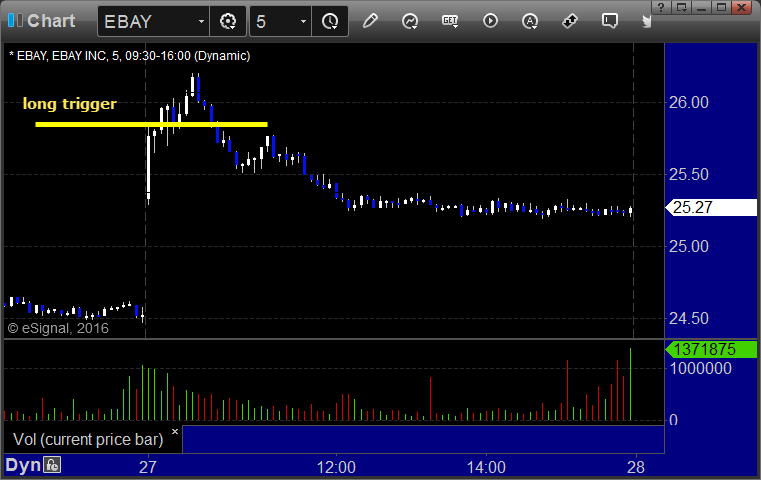Viewport: 761px width, 480px height.
Task: Click the Dyn scaling label
Action: (23, 465)
